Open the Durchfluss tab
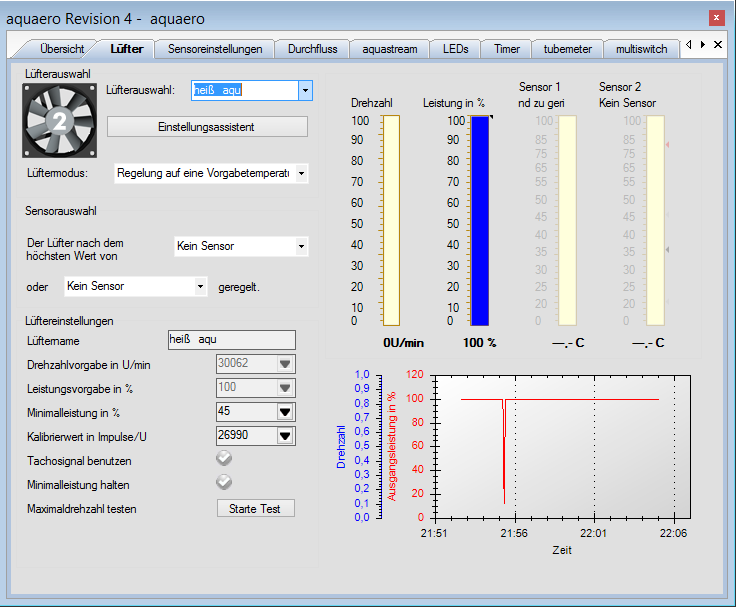 click(312, 48)
